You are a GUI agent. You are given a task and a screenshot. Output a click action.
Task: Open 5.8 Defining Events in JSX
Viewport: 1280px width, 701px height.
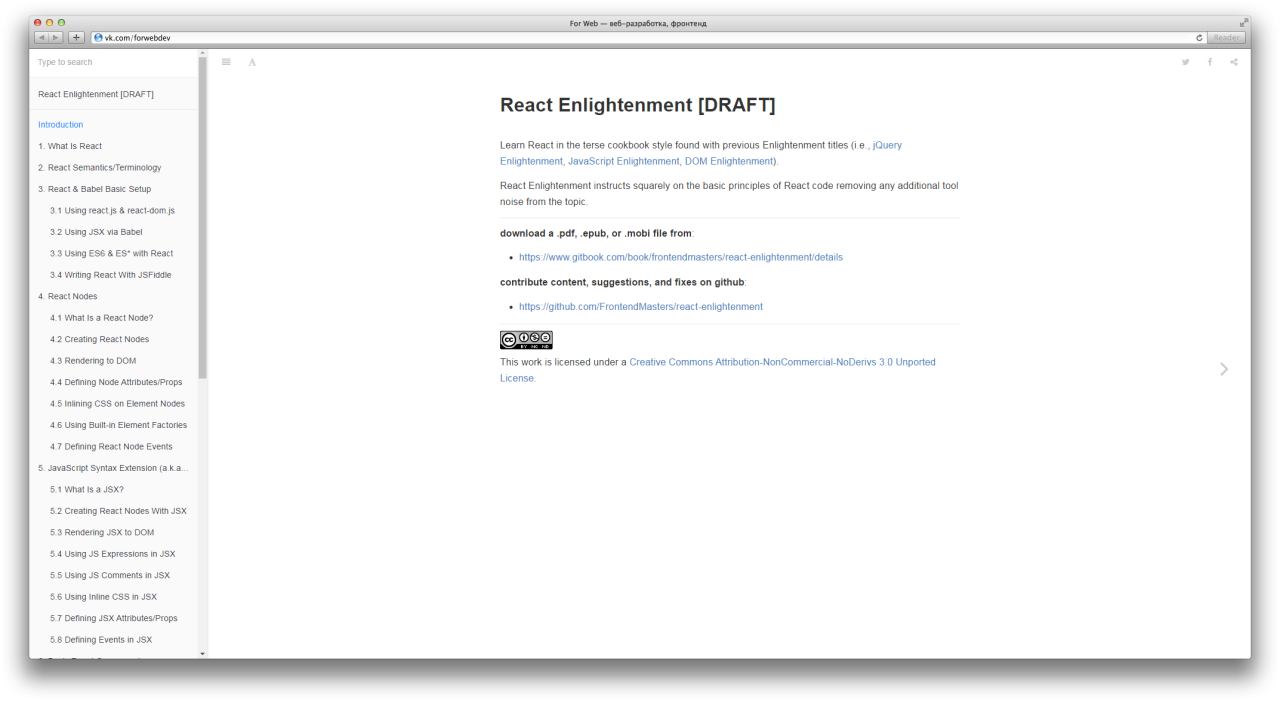pyautogui.click(x=101, y=640)
